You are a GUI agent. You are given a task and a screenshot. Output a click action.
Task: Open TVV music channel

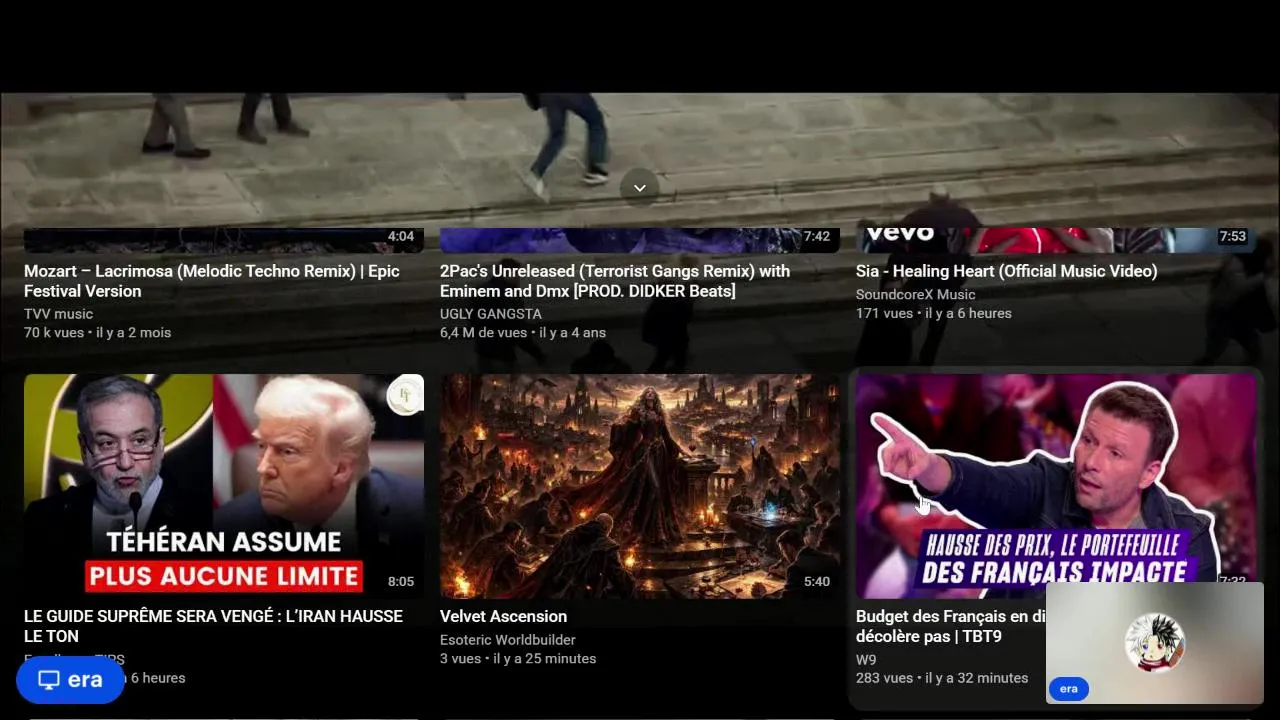58,314
